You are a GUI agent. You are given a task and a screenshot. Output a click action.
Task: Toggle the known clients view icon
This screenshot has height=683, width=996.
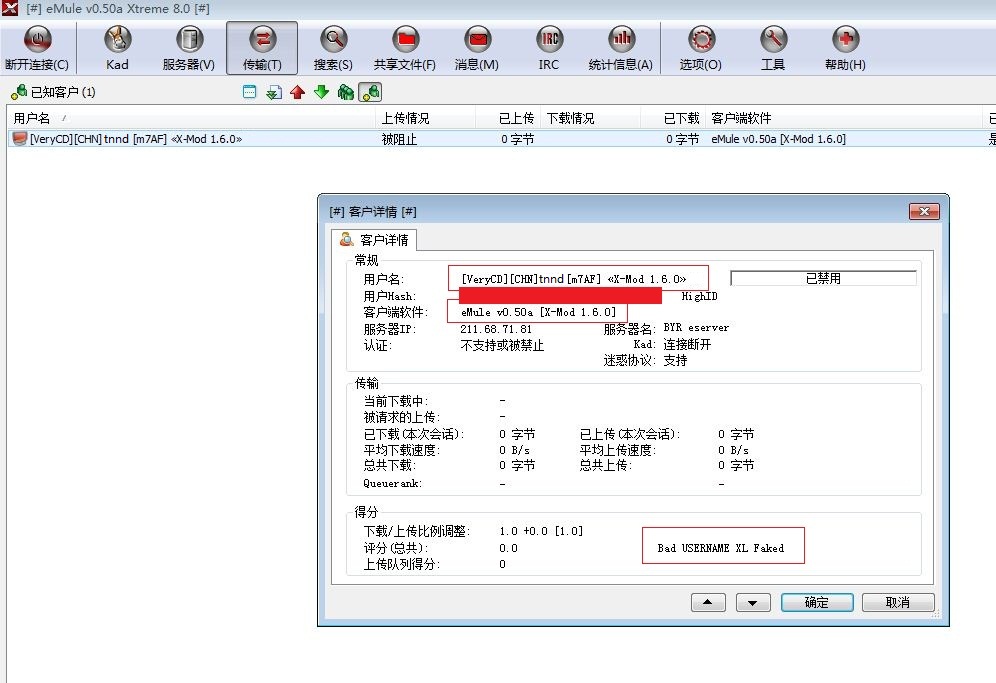point(370,92)
